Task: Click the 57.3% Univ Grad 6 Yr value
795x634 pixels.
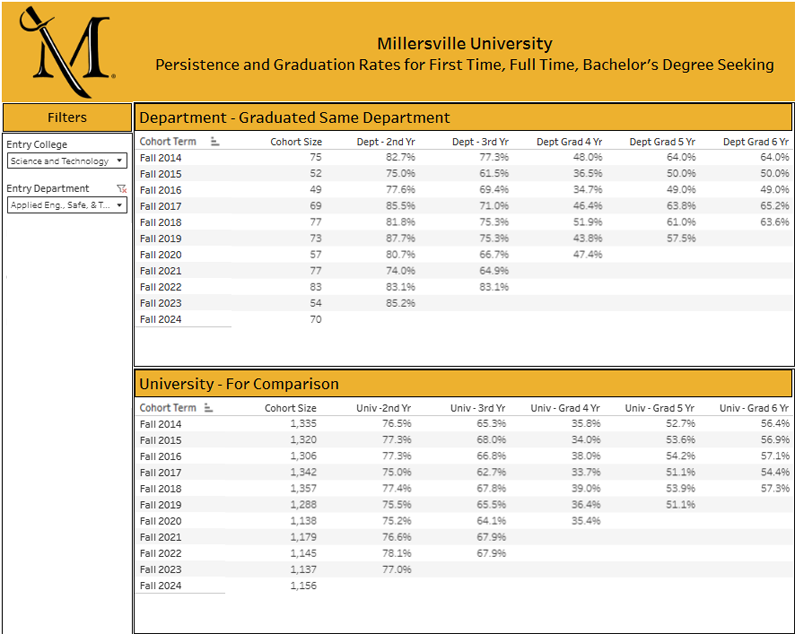Action: coord(775,488)
